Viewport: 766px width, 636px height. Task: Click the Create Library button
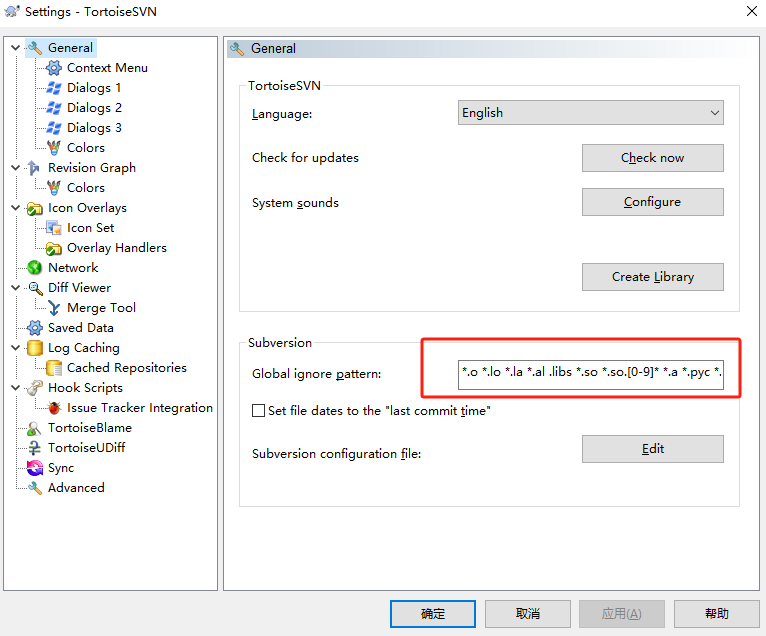coord(652,277)
